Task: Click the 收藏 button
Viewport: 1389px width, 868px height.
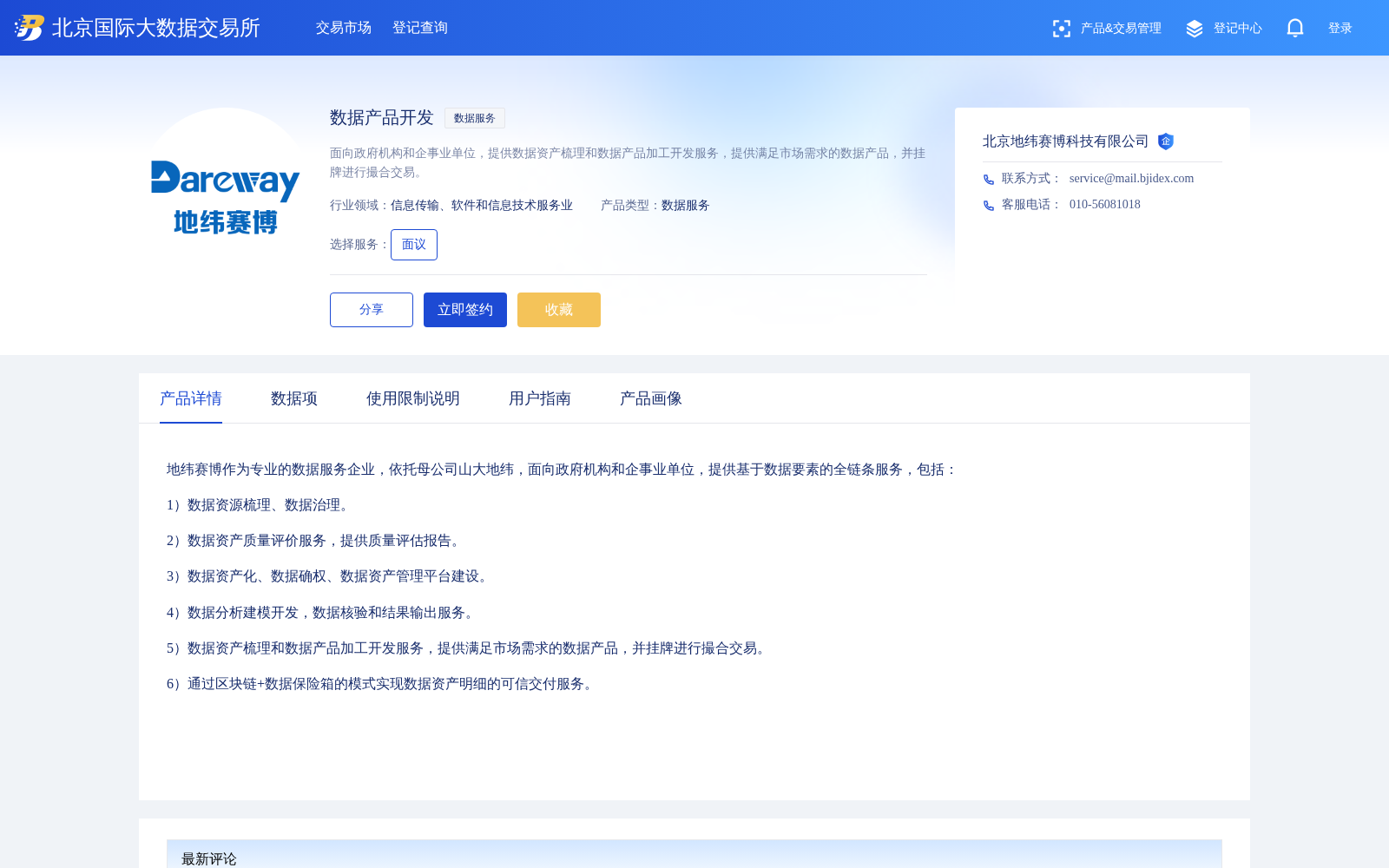Action: pyautogui.click(x=559, y=310)
